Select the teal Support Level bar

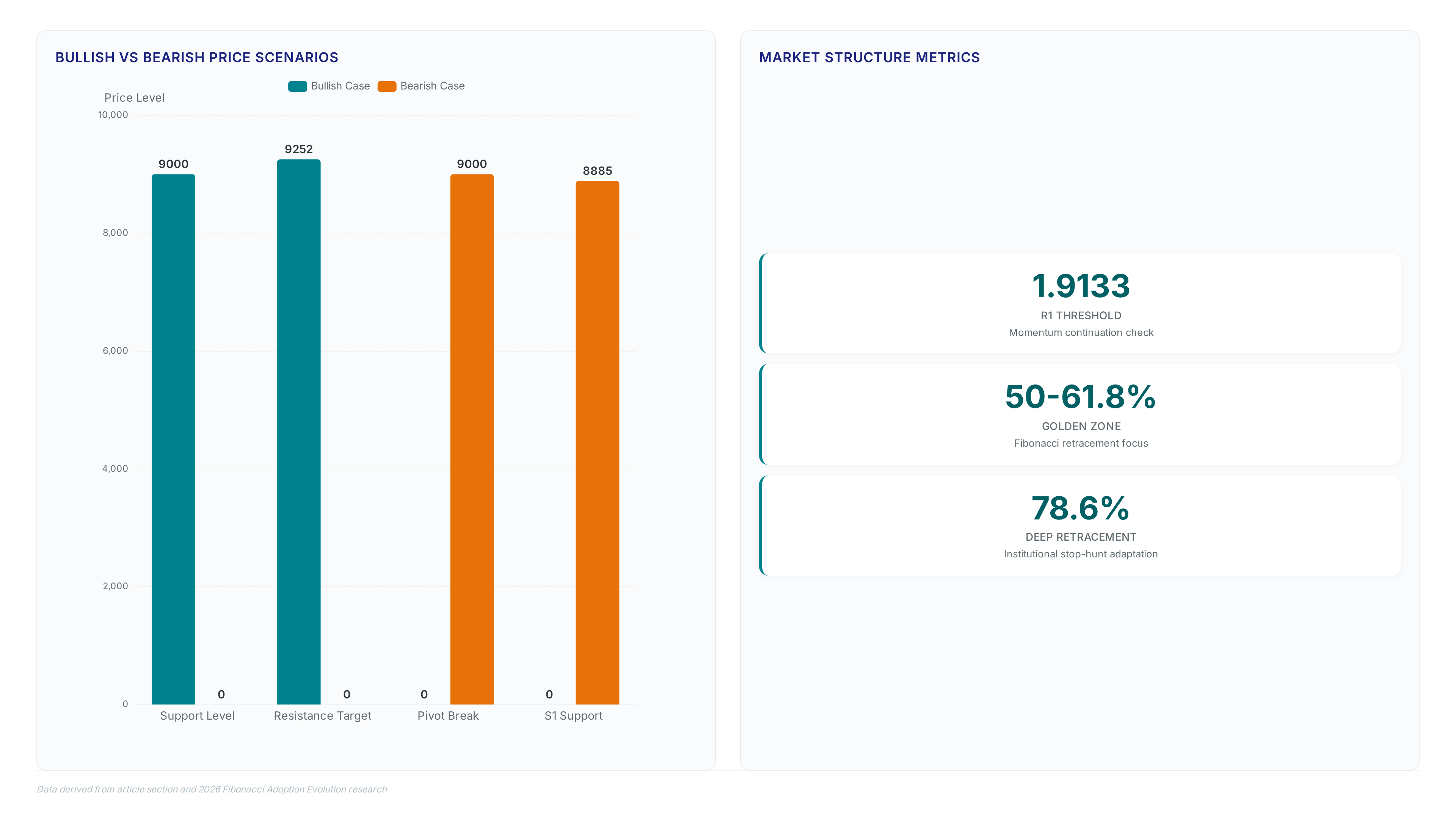[174, 439]
